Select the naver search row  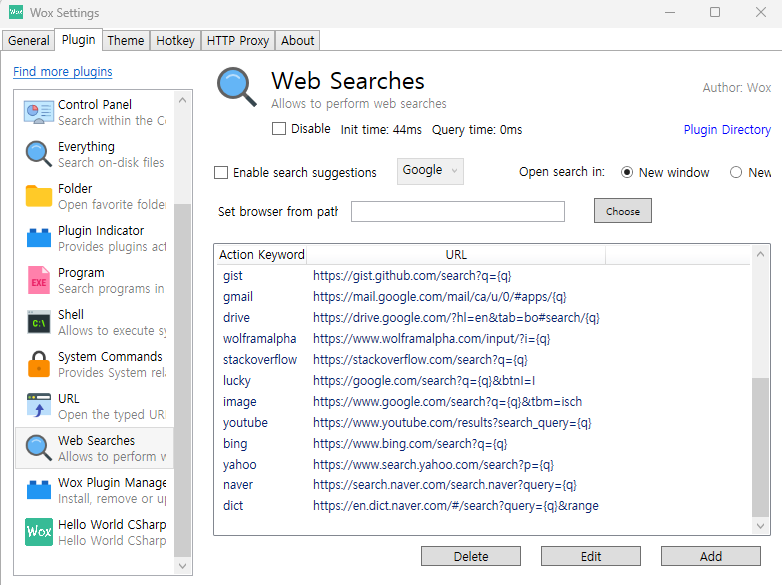(x=484, y=485)
